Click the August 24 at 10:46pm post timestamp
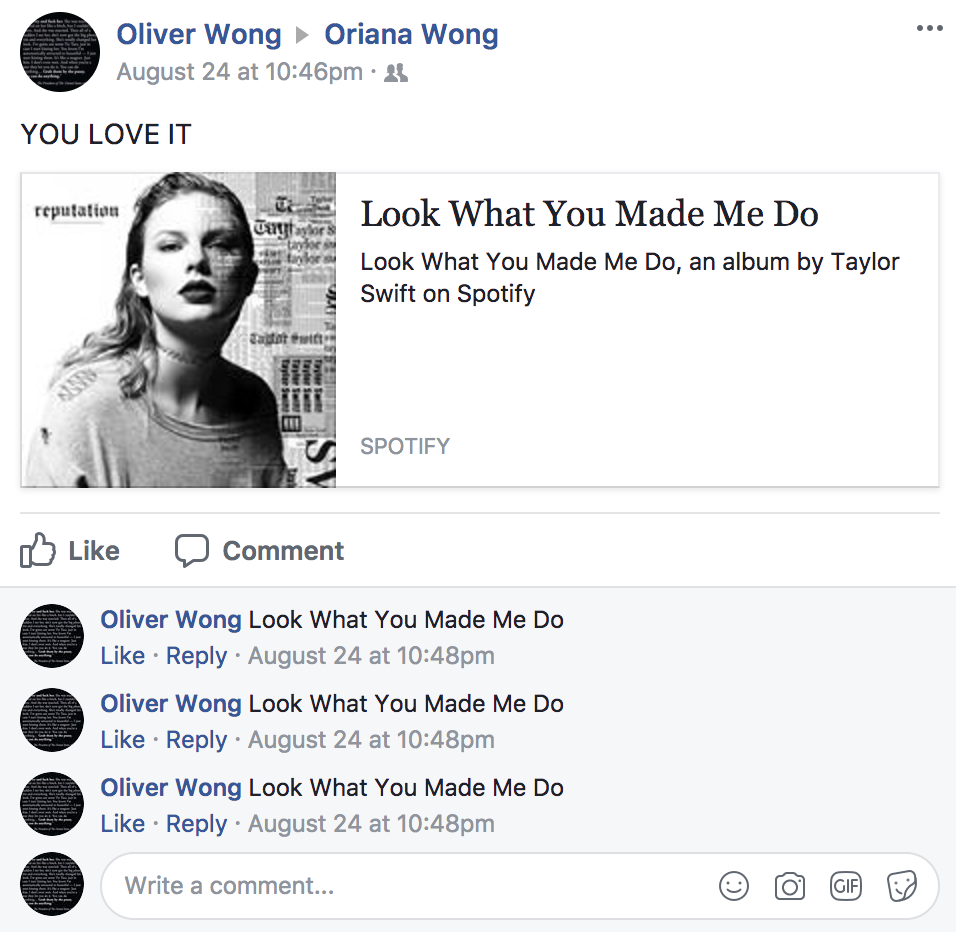The width and height of the screenshot is (956, 932). (x=240, y=72)
